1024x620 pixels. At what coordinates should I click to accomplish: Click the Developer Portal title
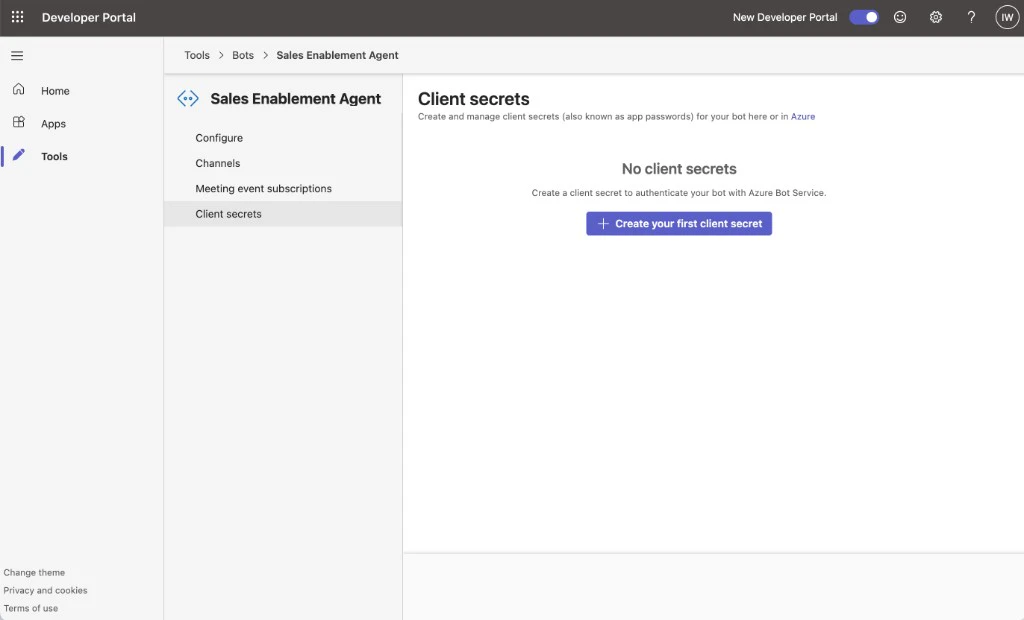coord(89,17)
